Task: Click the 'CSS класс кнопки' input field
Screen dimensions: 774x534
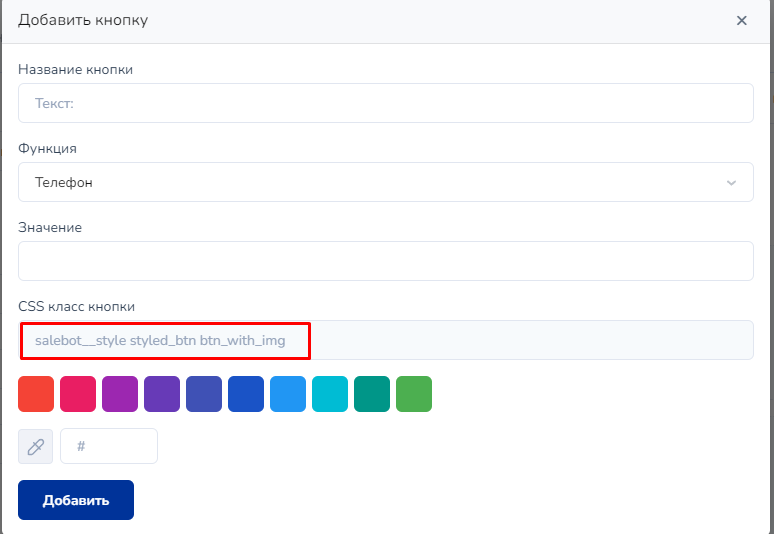Action: click(385, 340)
